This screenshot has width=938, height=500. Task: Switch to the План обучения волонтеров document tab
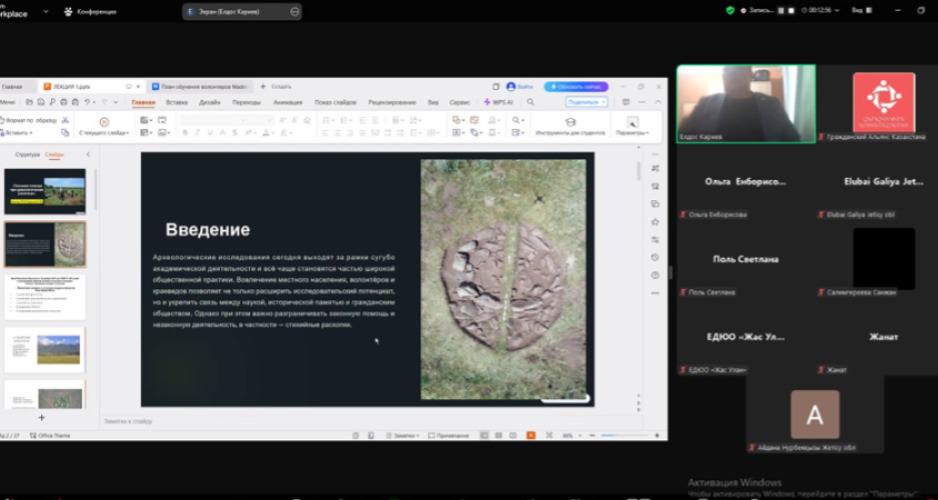tap(199, 87)
